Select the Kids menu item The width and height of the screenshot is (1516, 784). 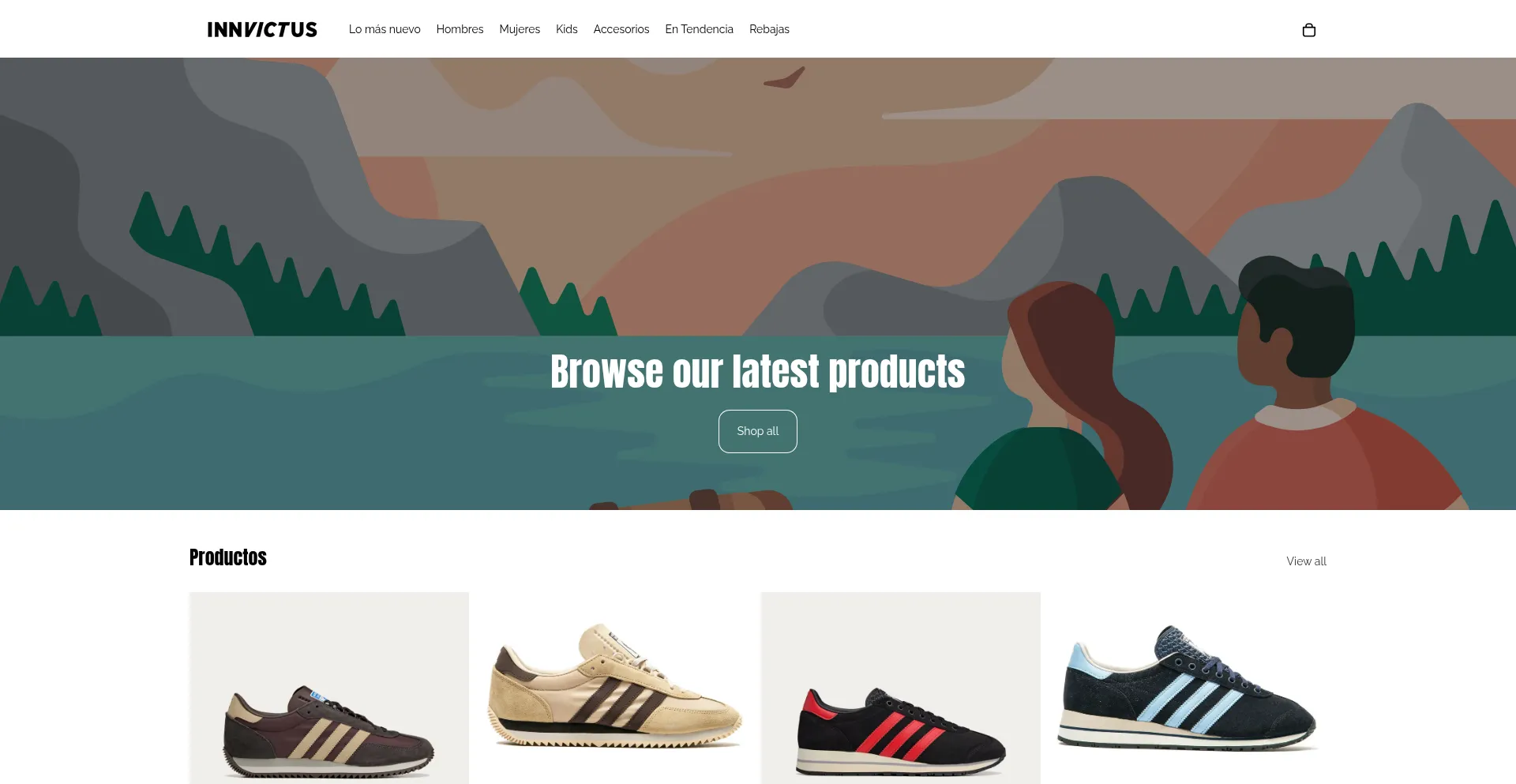point(566,29)
